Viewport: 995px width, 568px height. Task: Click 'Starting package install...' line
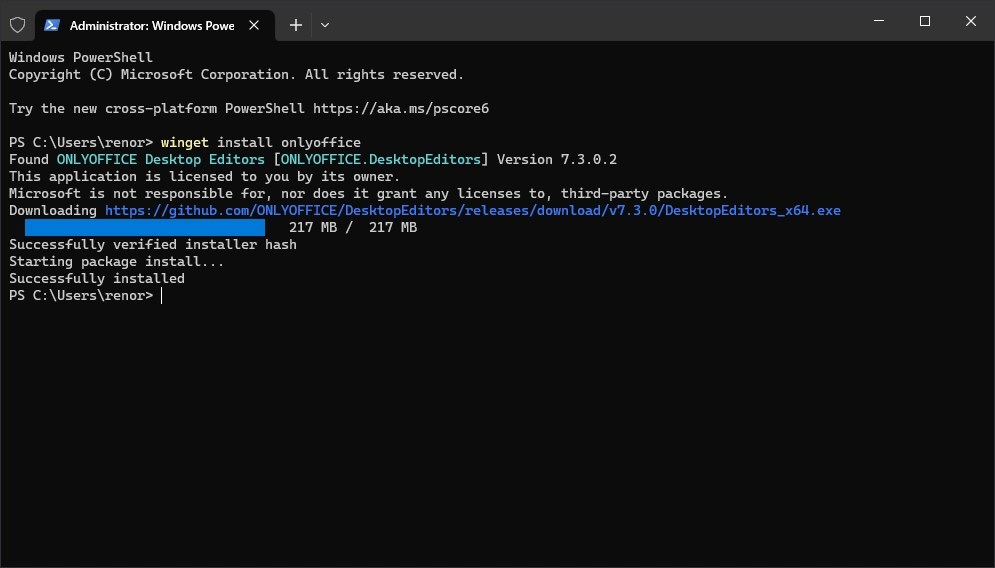[116, 261]
